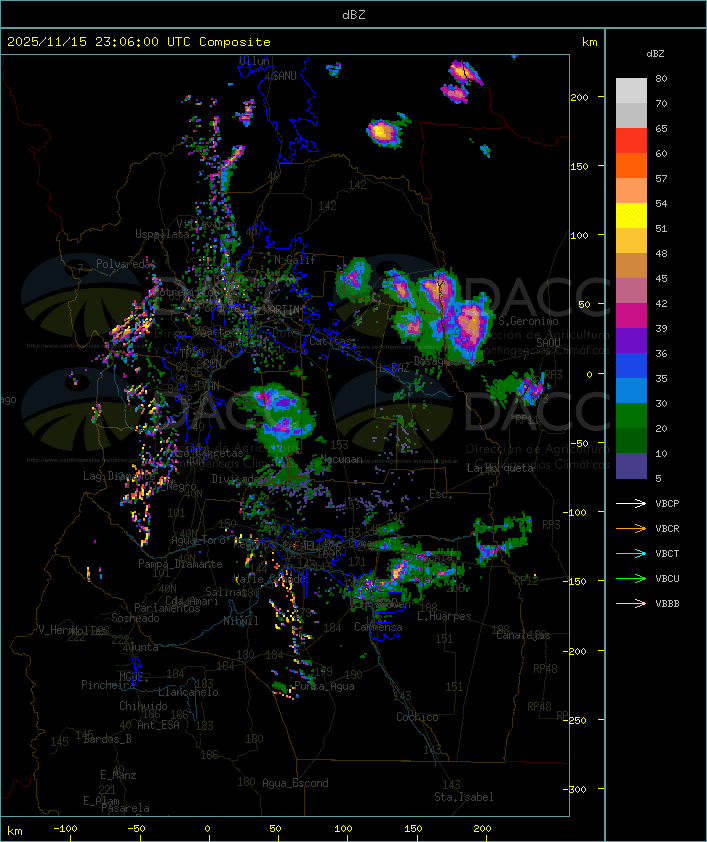Click the Pampa_Diamante map label
The height and width of the screenshot is (842, 707).
180,564
